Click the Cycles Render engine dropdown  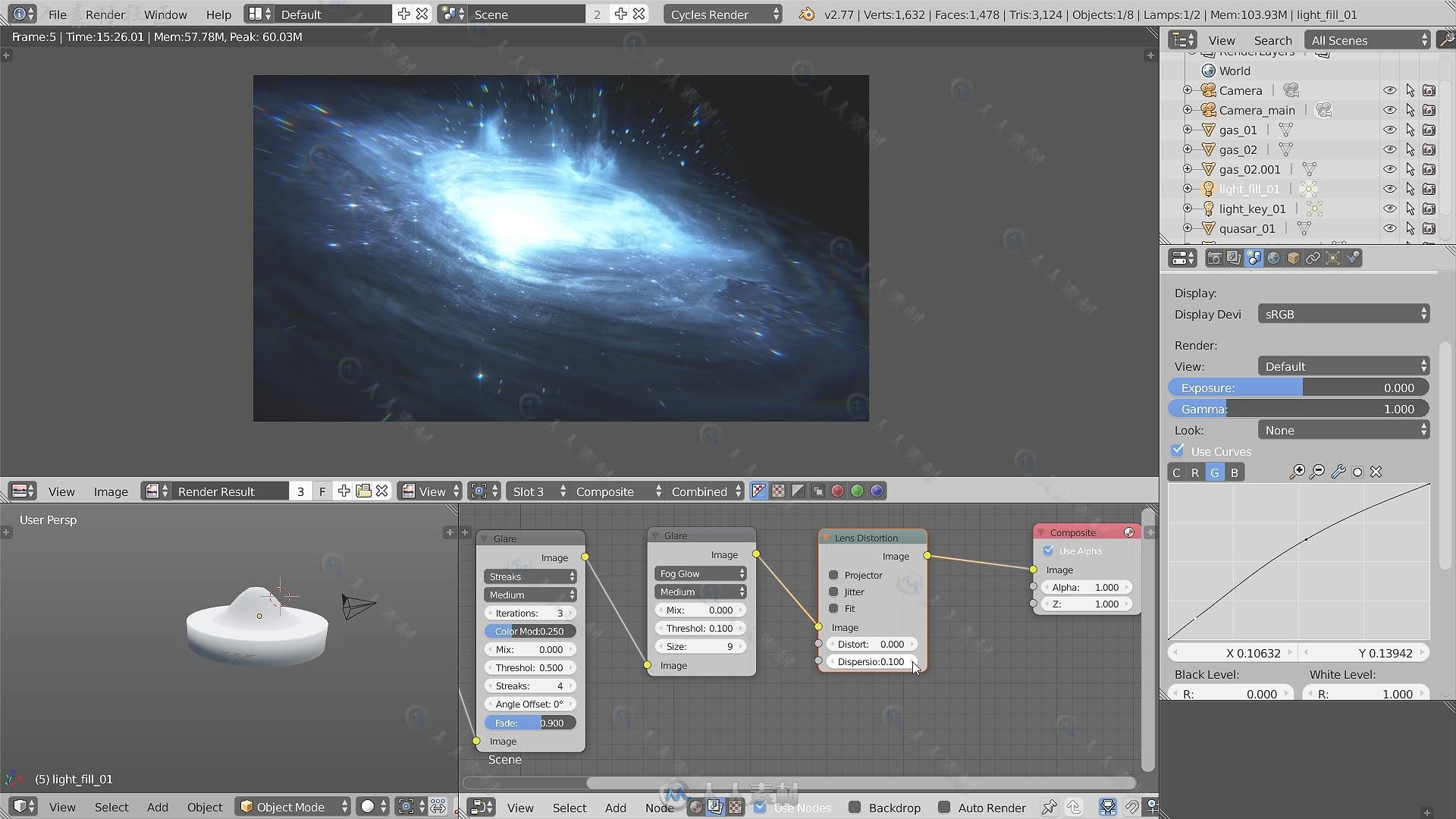pos(724,14)
